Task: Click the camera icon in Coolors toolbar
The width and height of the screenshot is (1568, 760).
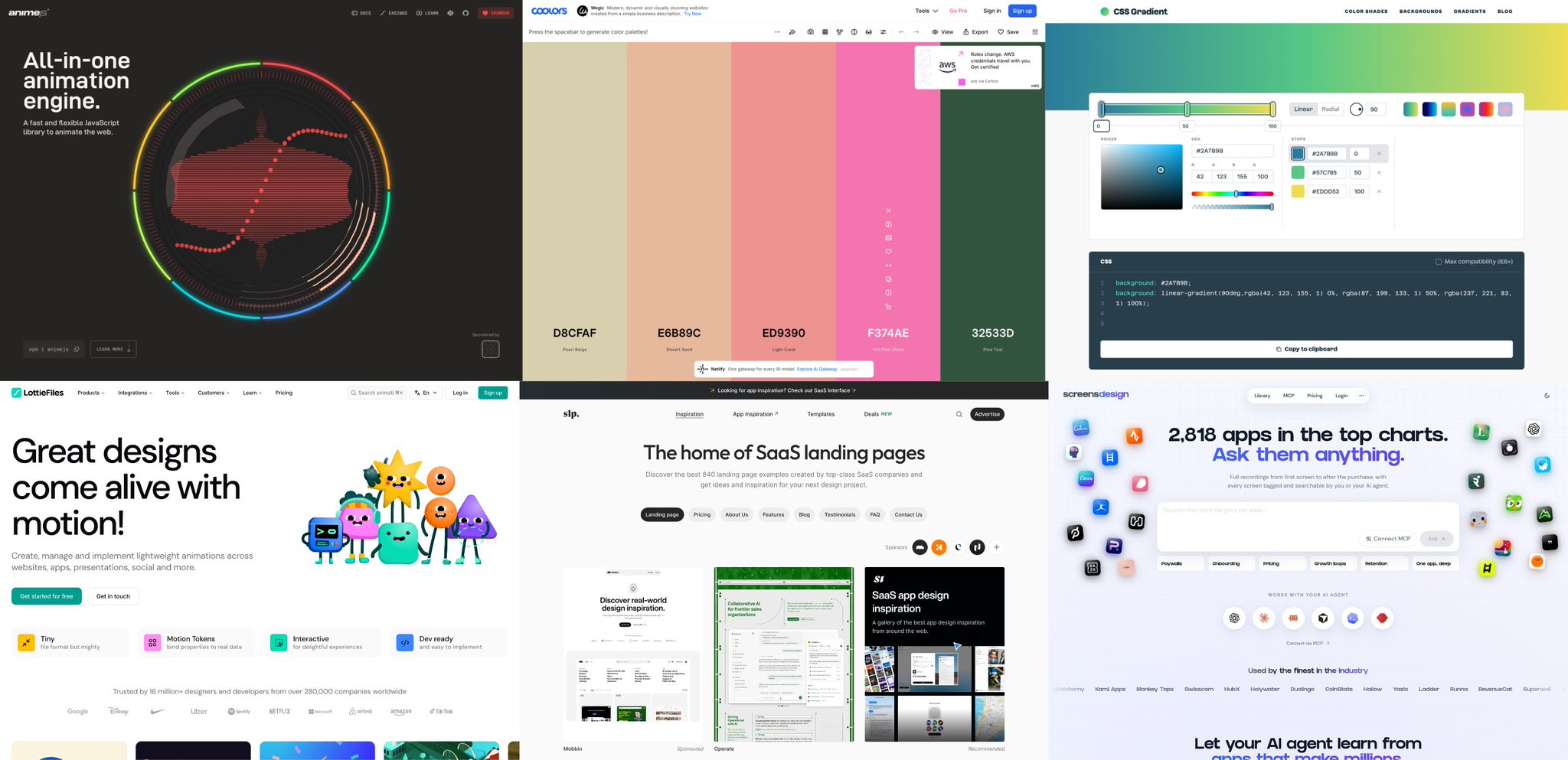Action: pyautogui.click(x=810, y=32)
